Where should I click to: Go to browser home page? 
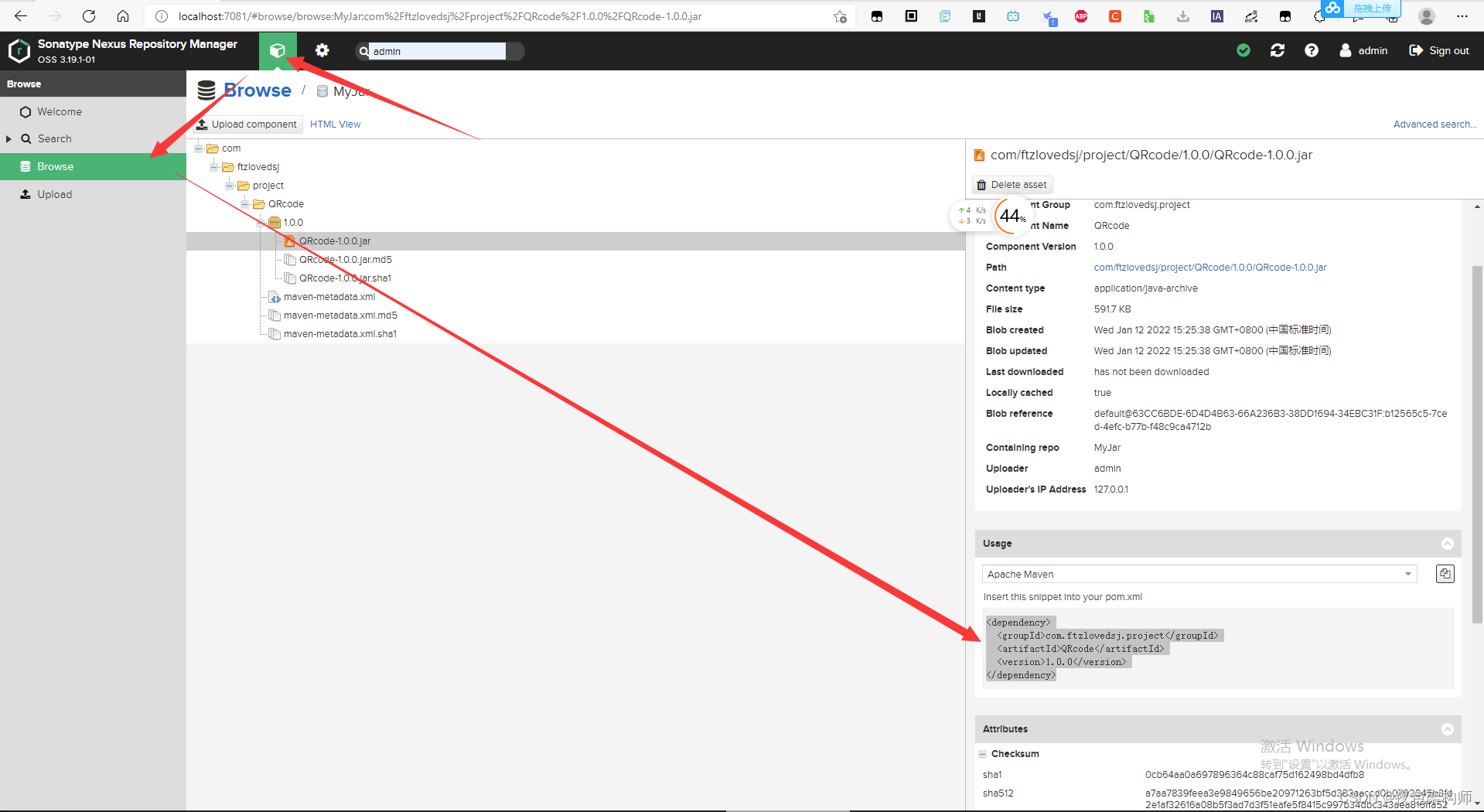(x=123, y=15)
